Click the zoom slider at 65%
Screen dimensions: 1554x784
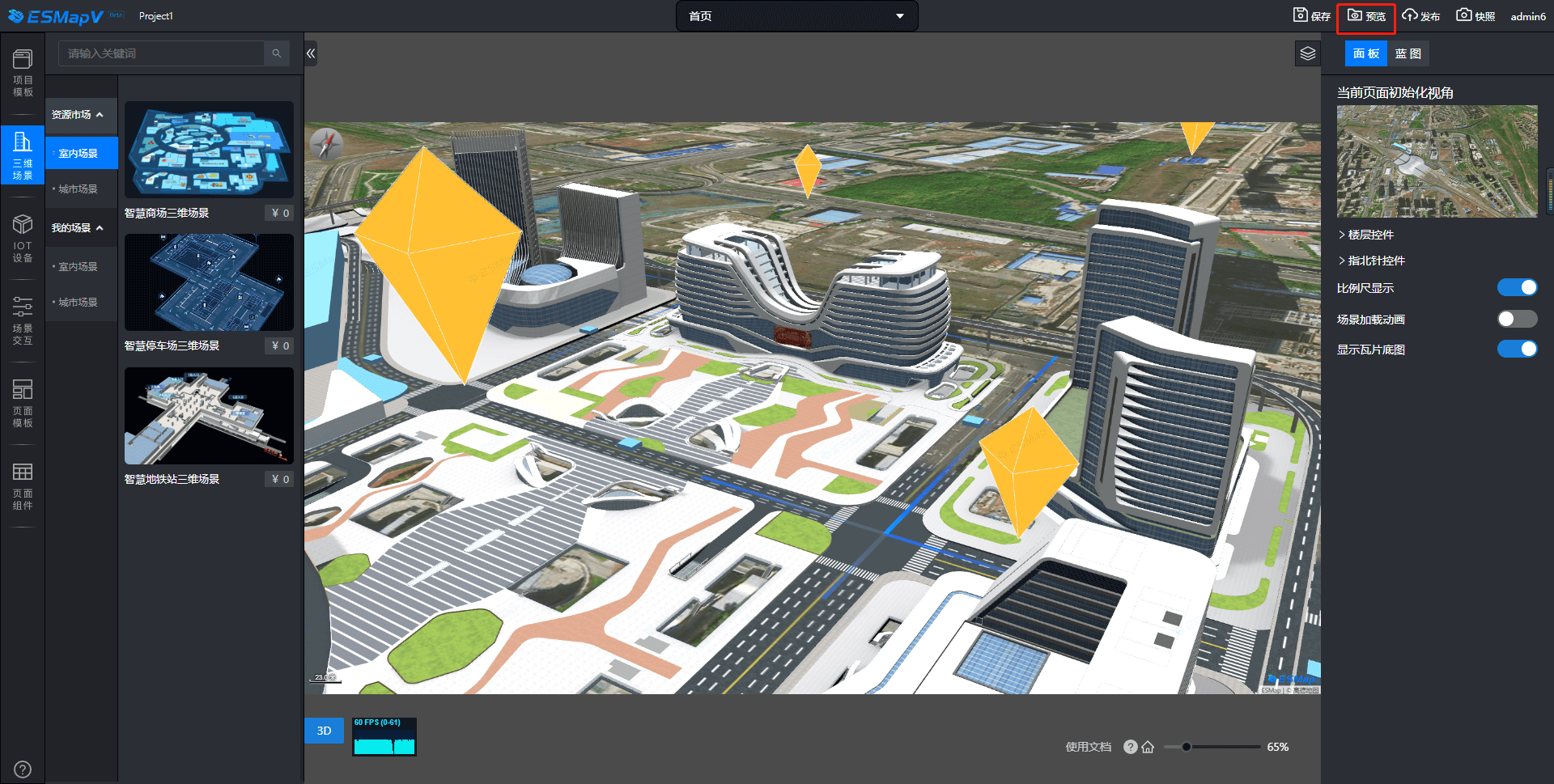click(x=1187, y=747)
